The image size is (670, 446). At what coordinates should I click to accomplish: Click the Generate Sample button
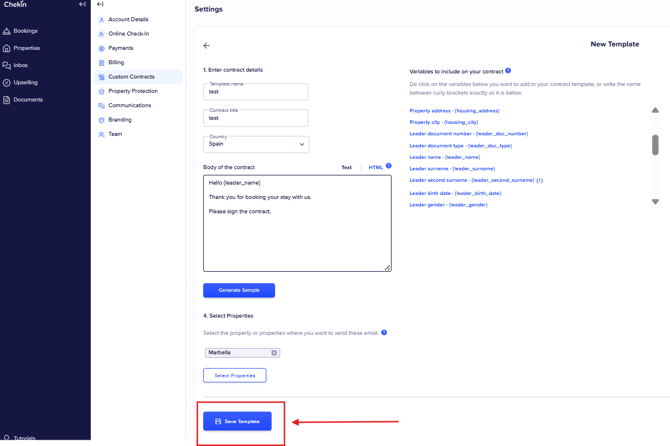(x=239, y=290)
